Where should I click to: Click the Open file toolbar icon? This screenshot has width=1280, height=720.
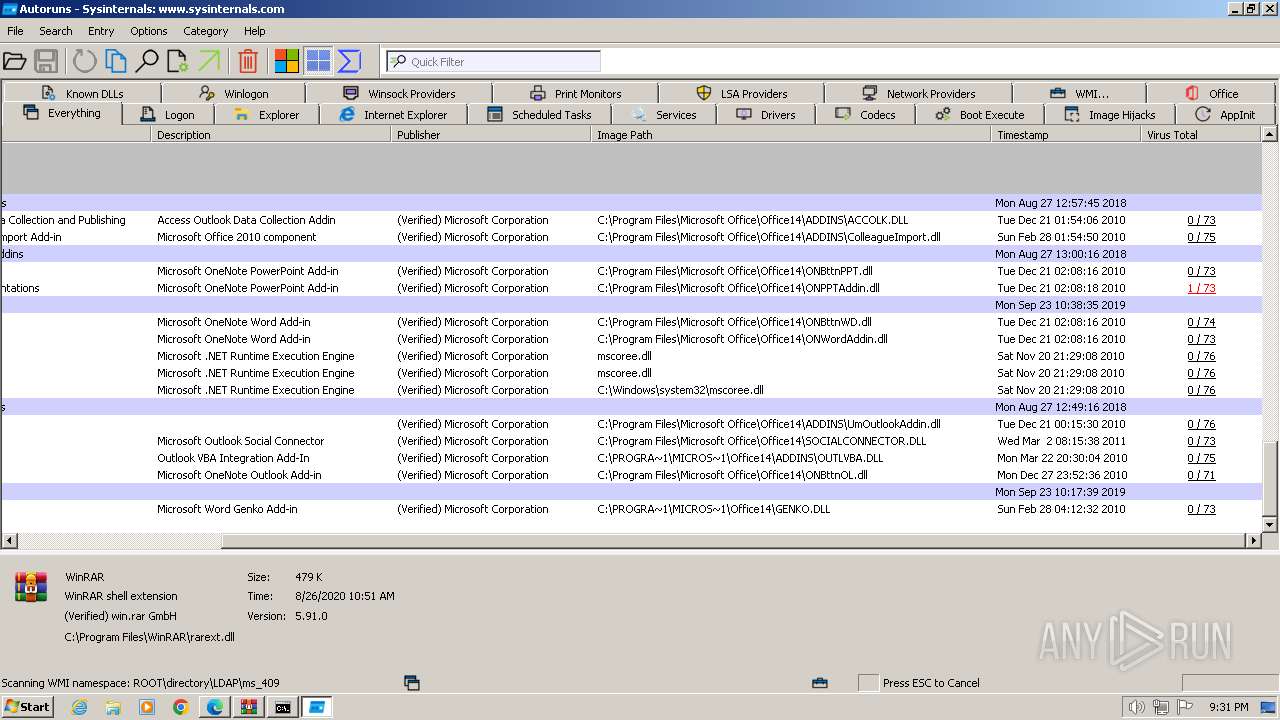pos(15,61)
